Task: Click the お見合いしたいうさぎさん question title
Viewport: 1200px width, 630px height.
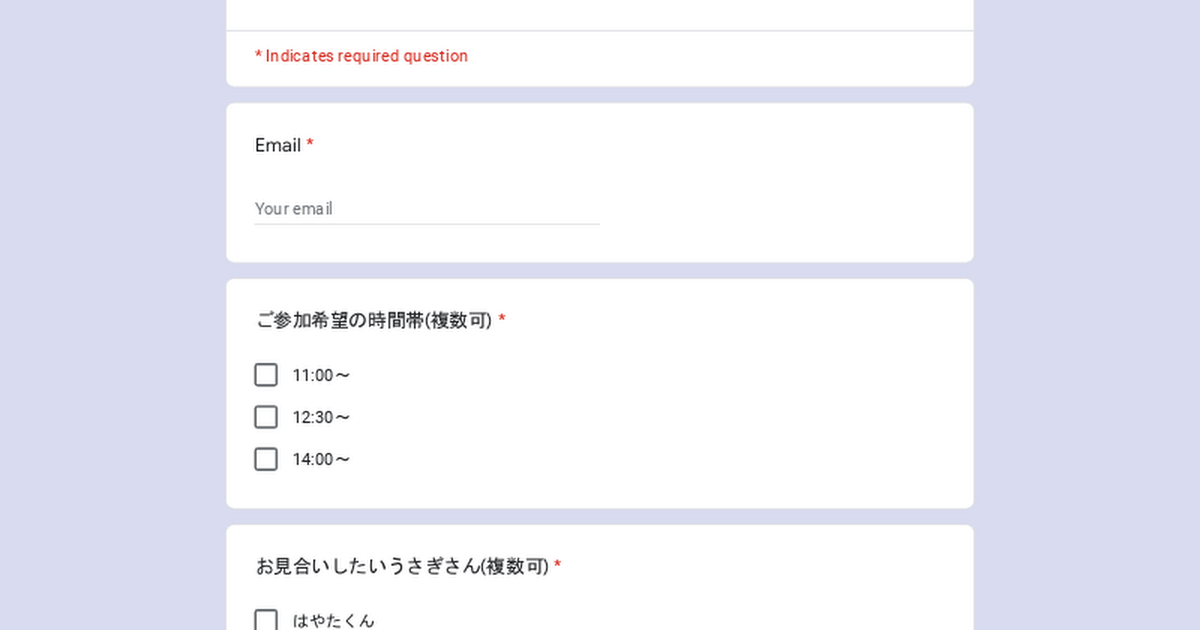Action: tap(402, 567)
